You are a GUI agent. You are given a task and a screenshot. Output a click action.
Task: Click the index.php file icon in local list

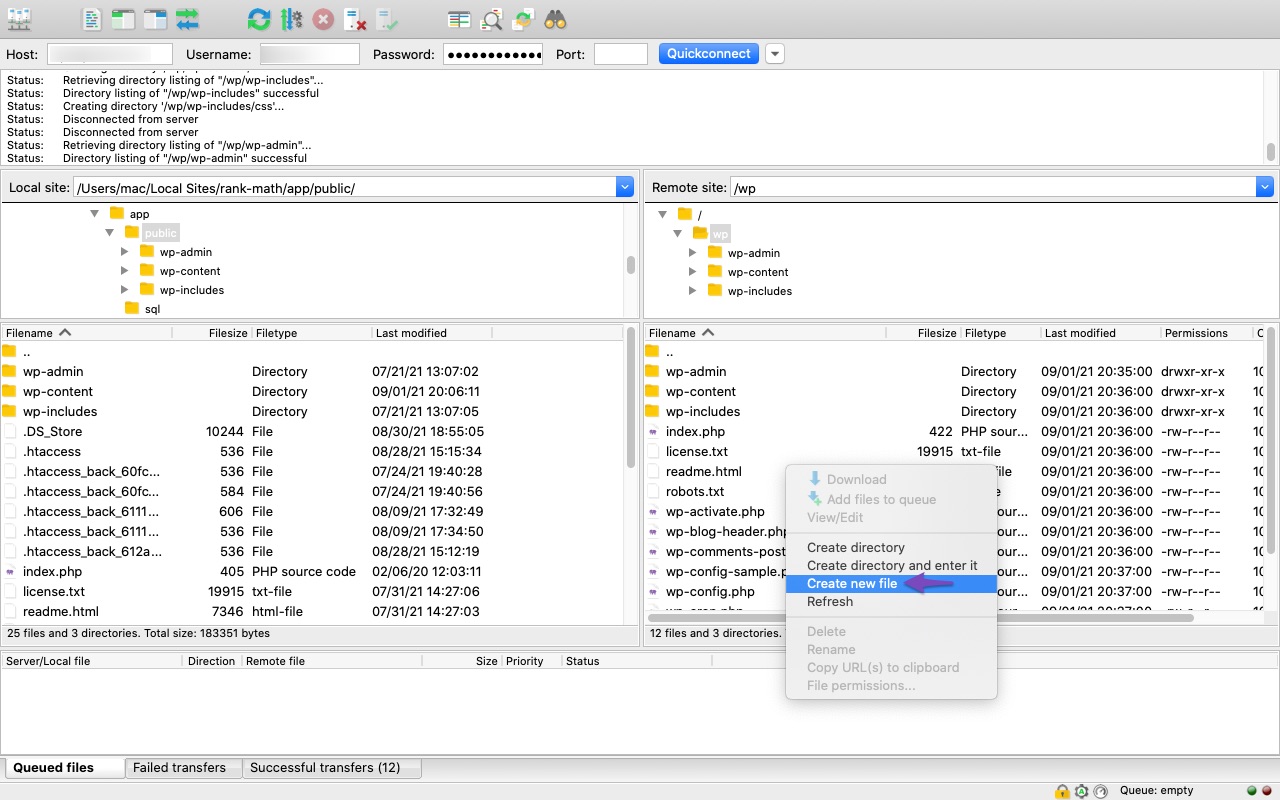click(10, 571)
